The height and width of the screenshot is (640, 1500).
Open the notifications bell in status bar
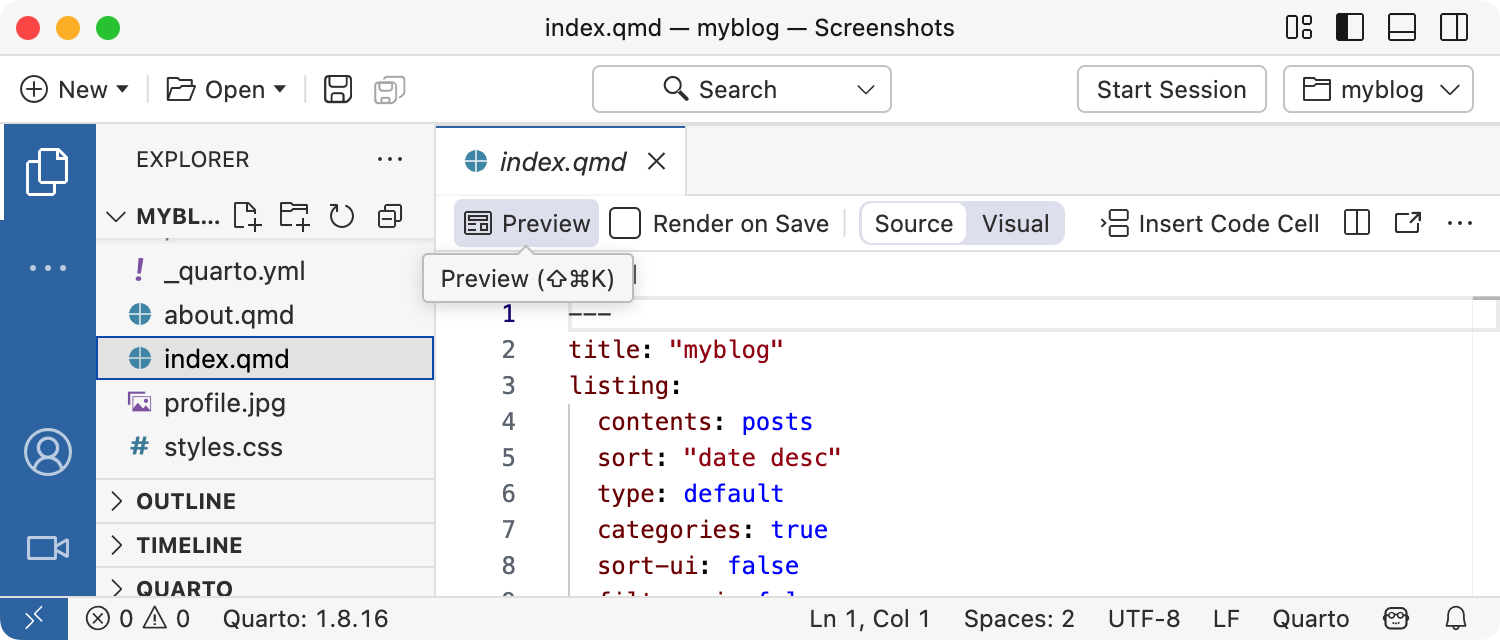coord(1457,619)
